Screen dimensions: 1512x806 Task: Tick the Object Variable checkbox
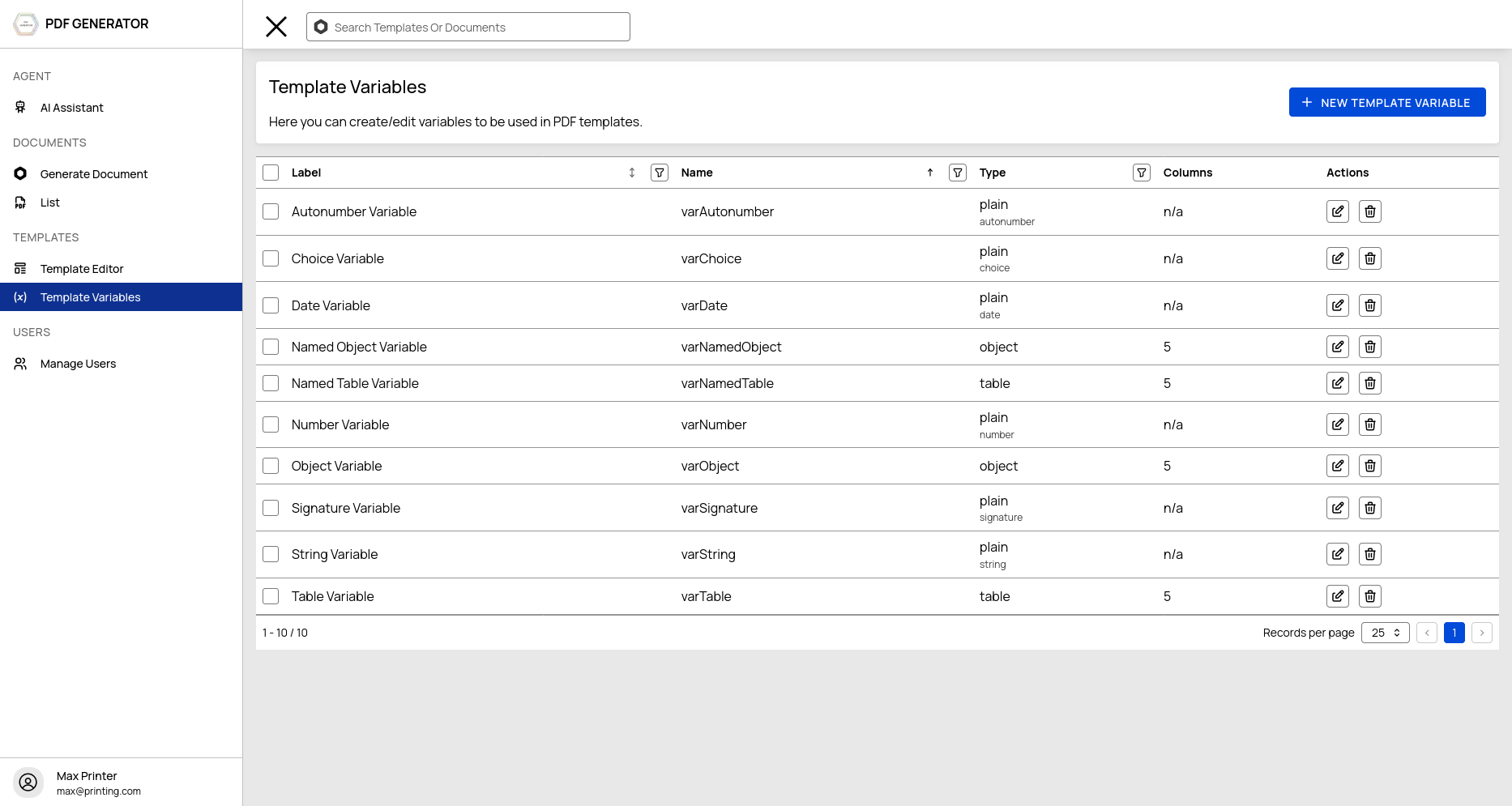click(271, 466)
